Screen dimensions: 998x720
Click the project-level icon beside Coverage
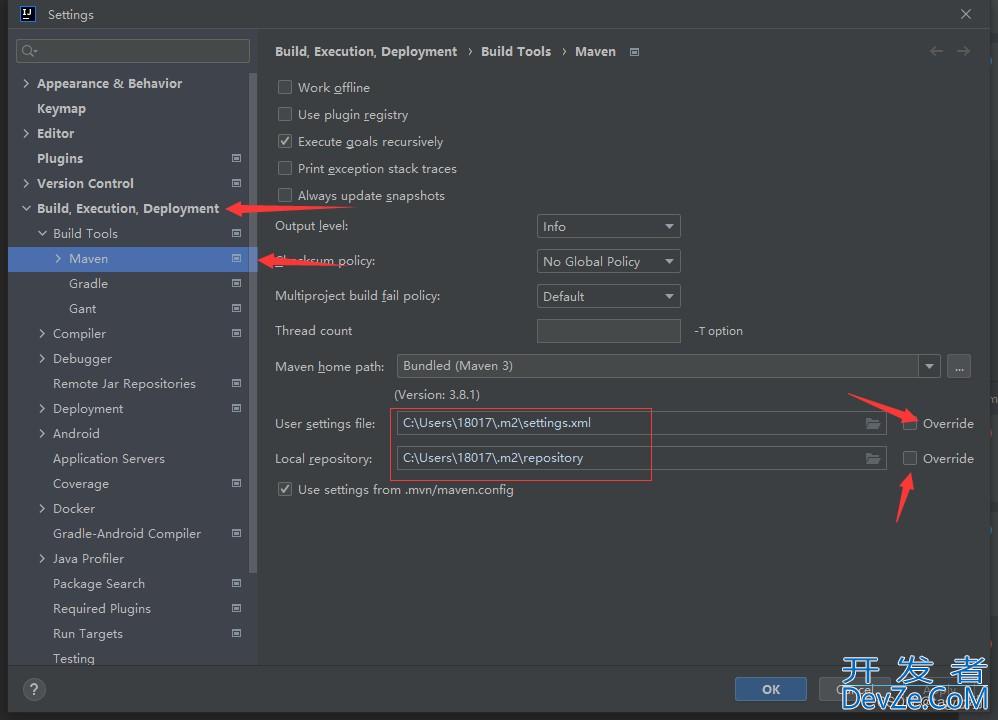click(x=236, y=483)
